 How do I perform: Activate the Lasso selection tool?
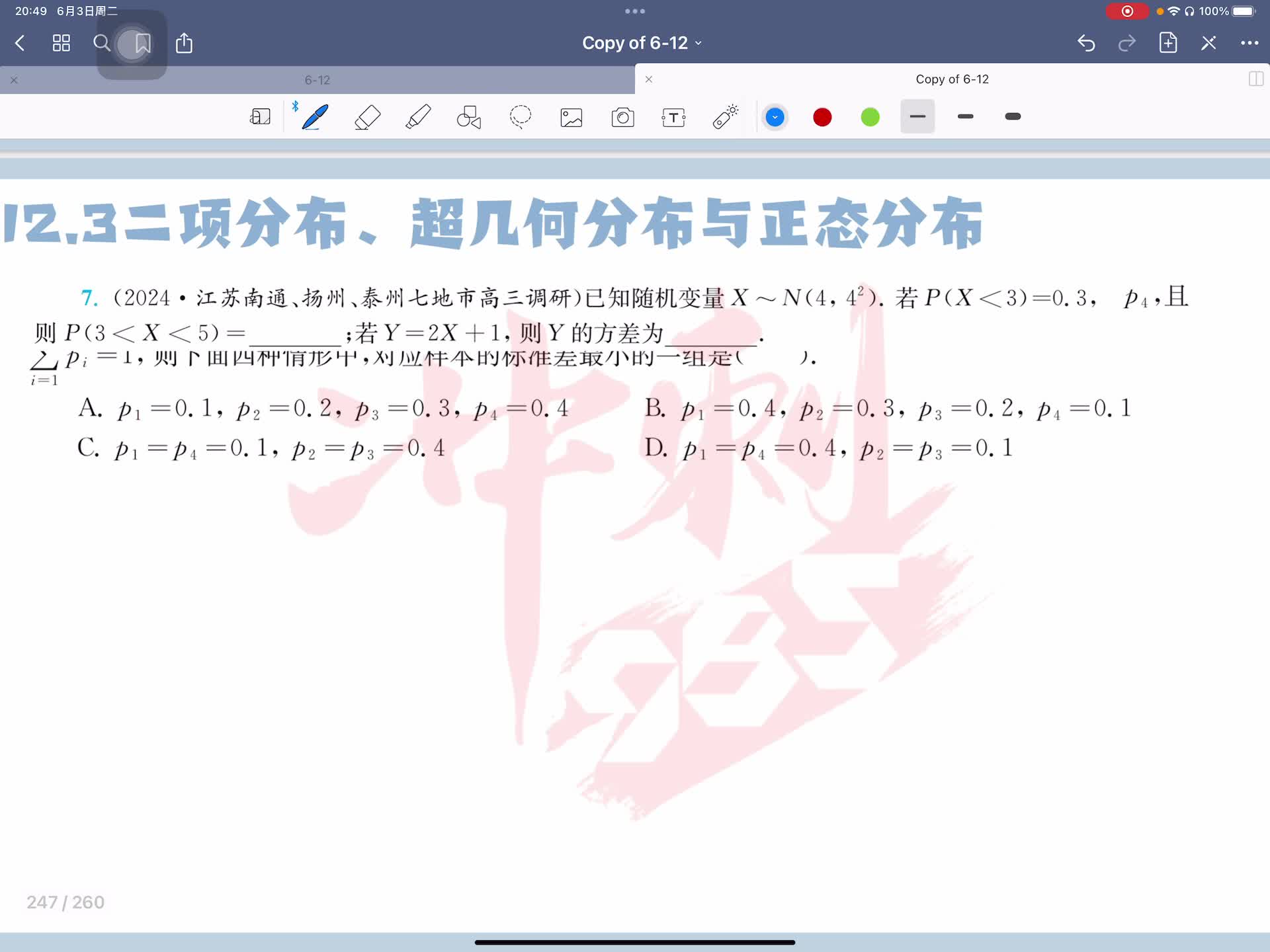click(520, 117)
